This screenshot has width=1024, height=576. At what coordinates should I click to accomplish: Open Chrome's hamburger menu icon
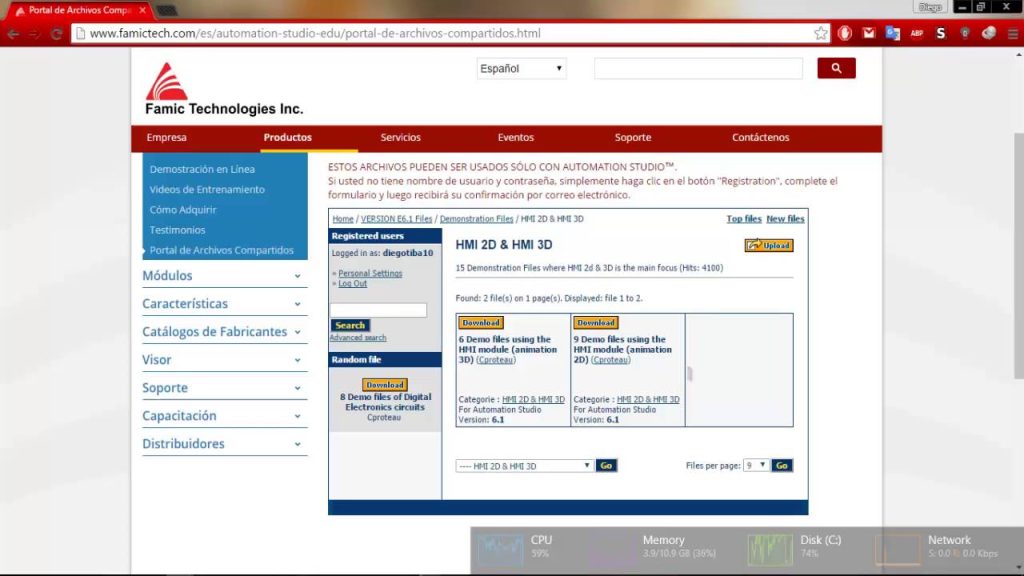1013,33
